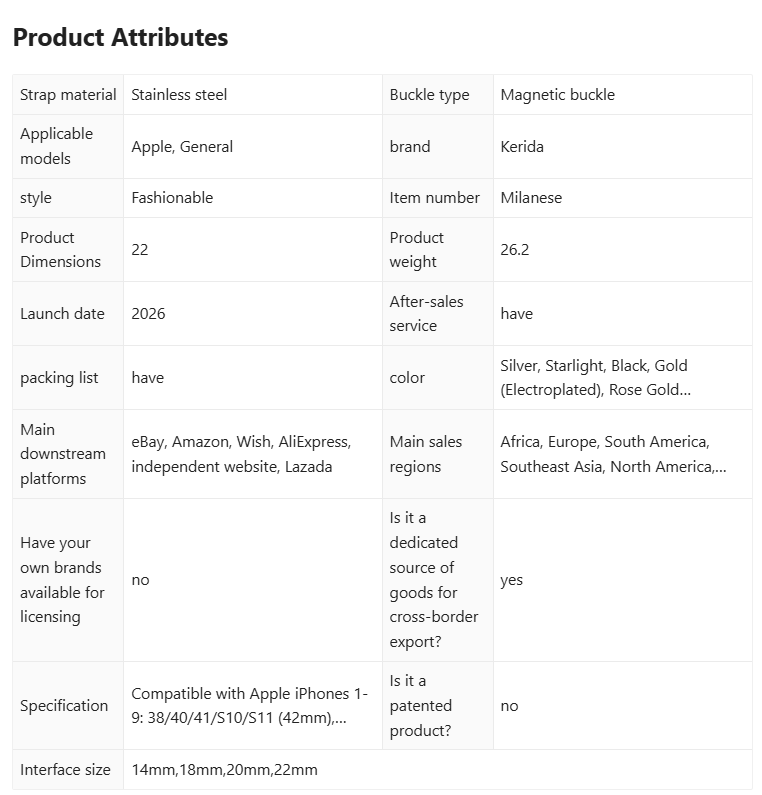Select the cross-border export 'yes' value
Viewport: 762px width, 795px height.
511,580
